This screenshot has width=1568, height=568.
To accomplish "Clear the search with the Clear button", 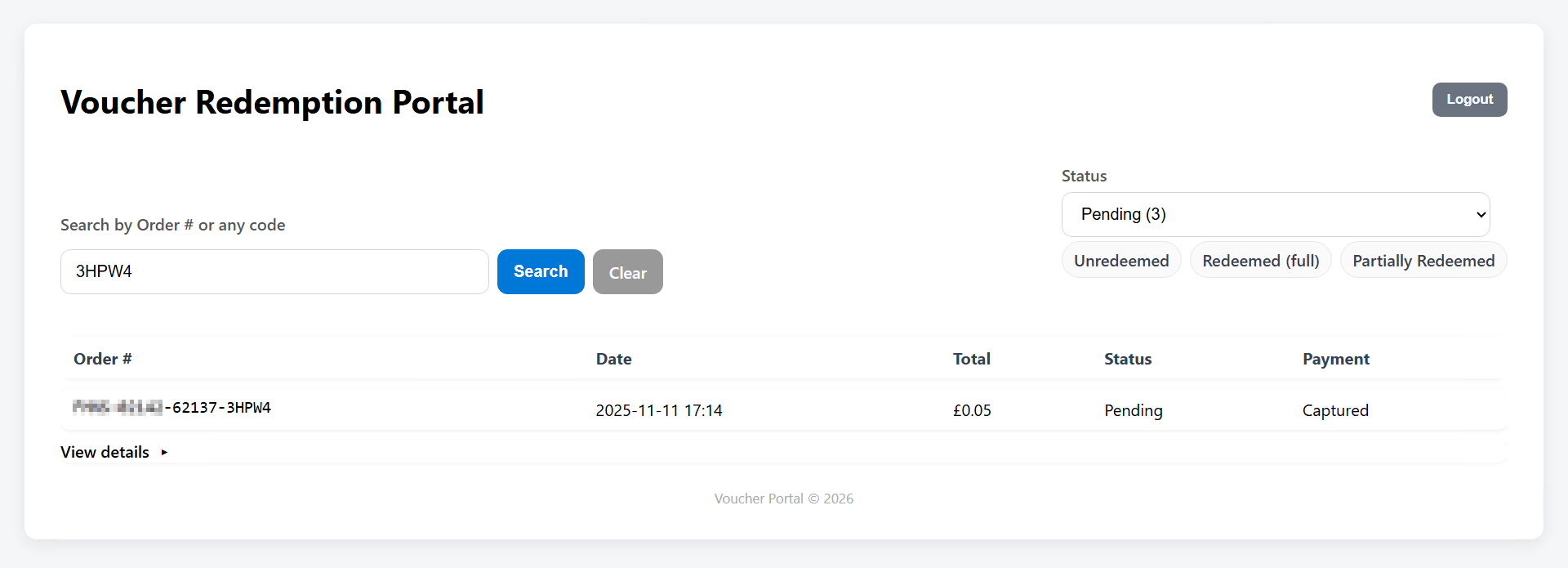I will click(x=627, y=272).
